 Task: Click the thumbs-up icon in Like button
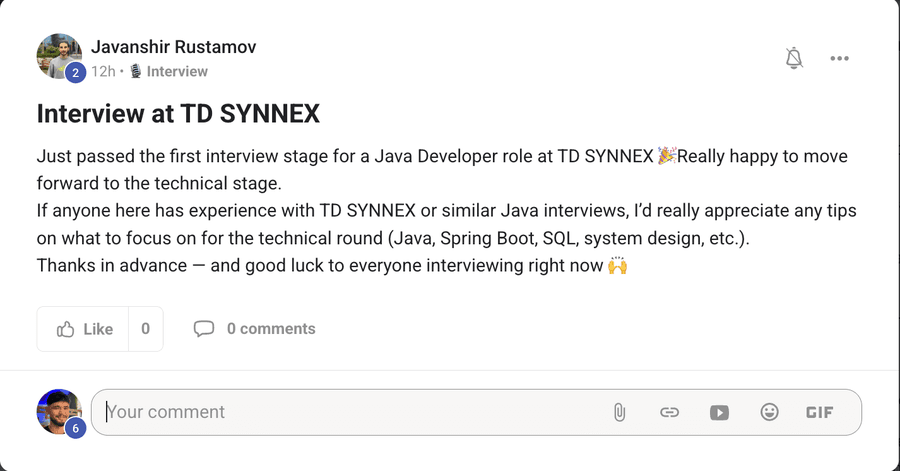65,329
